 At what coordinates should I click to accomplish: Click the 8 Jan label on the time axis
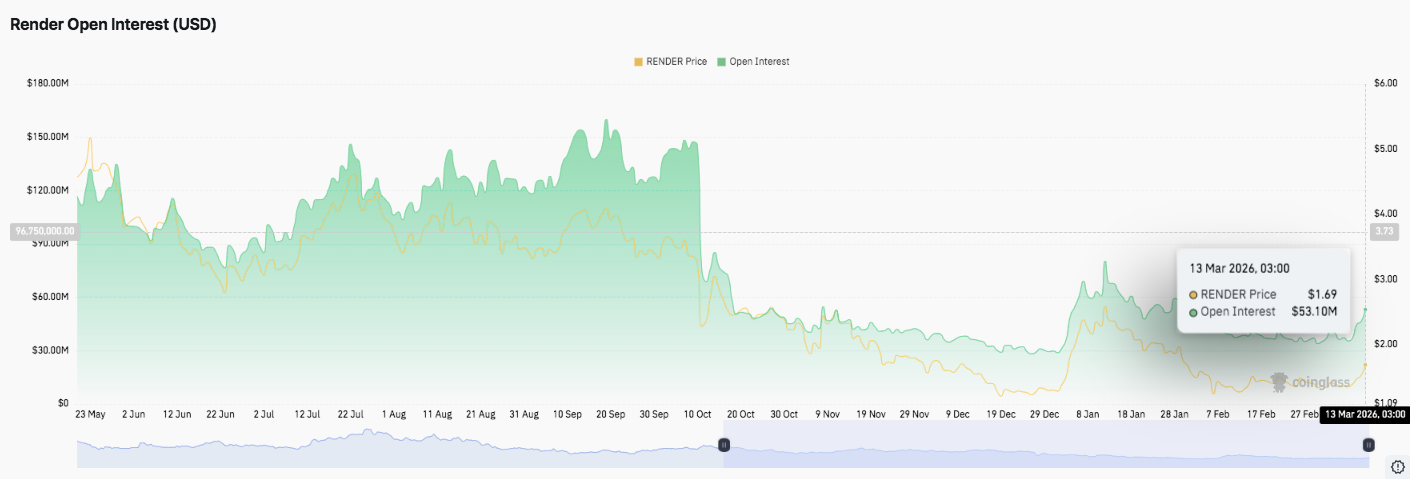click(1087, 414)
